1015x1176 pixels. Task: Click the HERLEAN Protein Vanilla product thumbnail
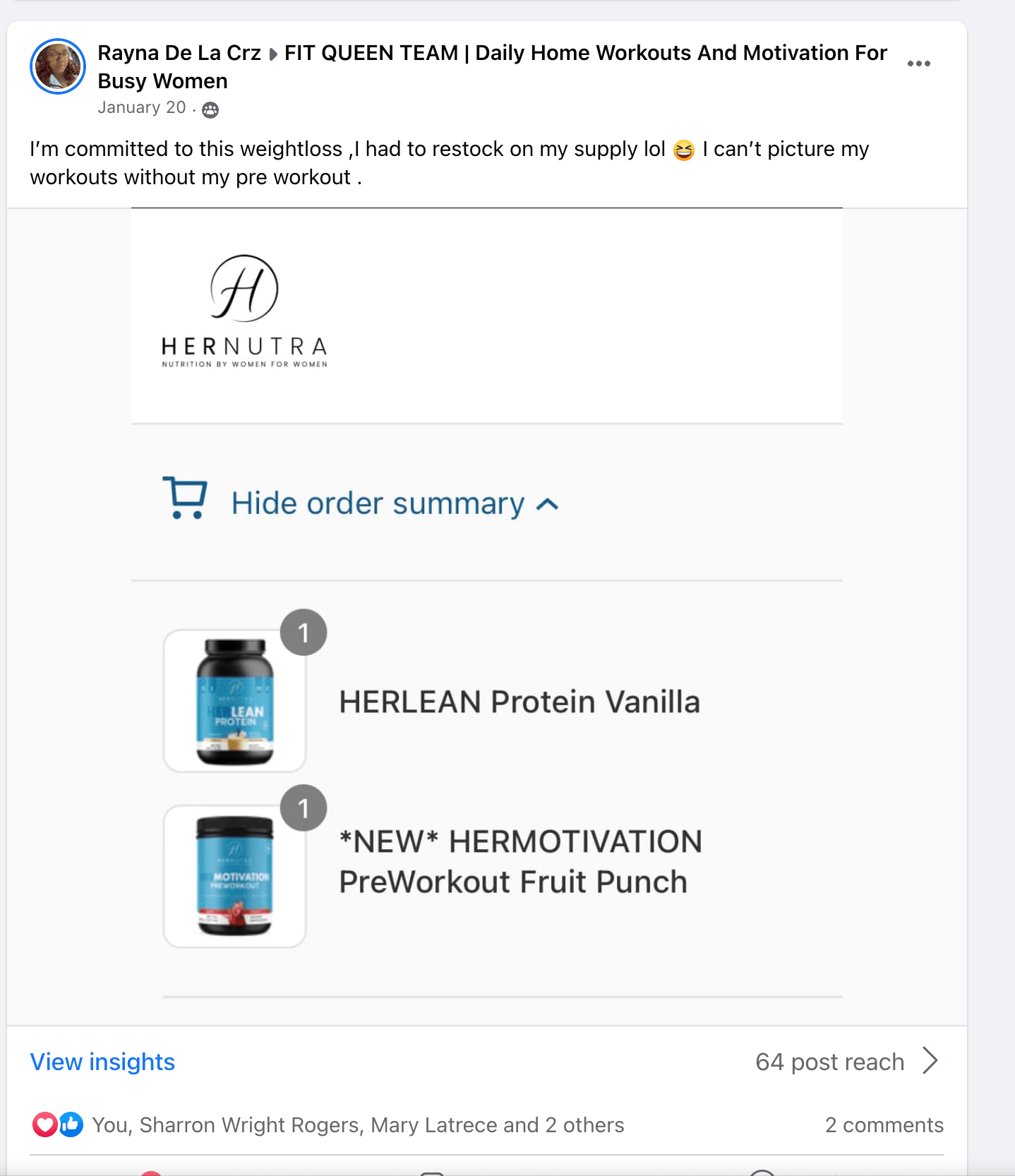234,701
